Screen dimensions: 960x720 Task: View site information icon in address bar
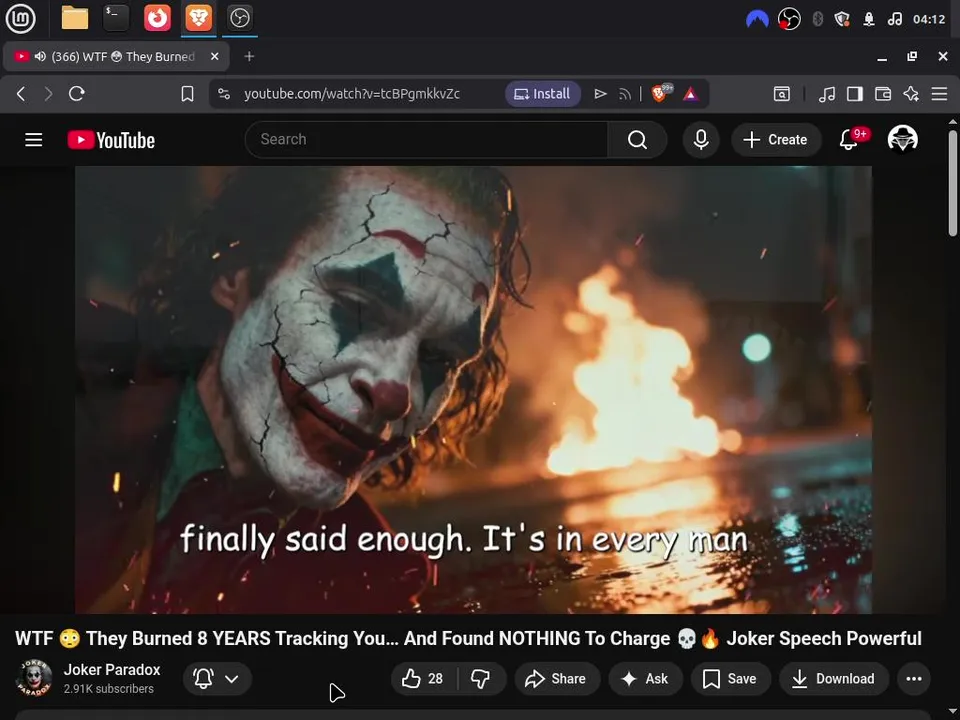click(x=224, y=94)
